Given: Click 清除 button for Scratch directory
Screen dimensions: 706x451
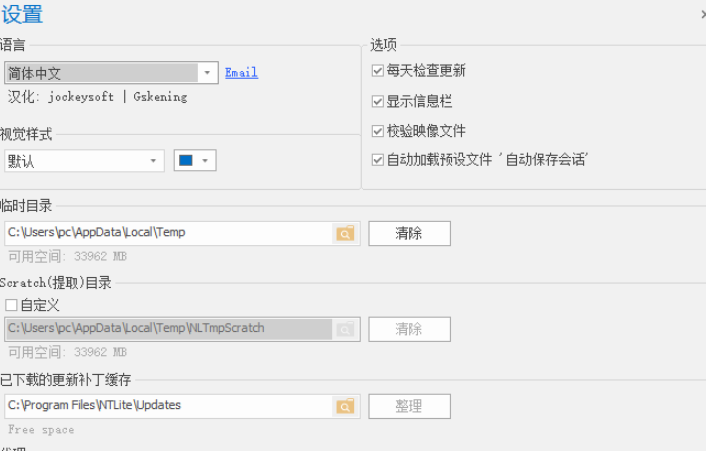Looking at the screenshot, I should click(x=409, y=329).
